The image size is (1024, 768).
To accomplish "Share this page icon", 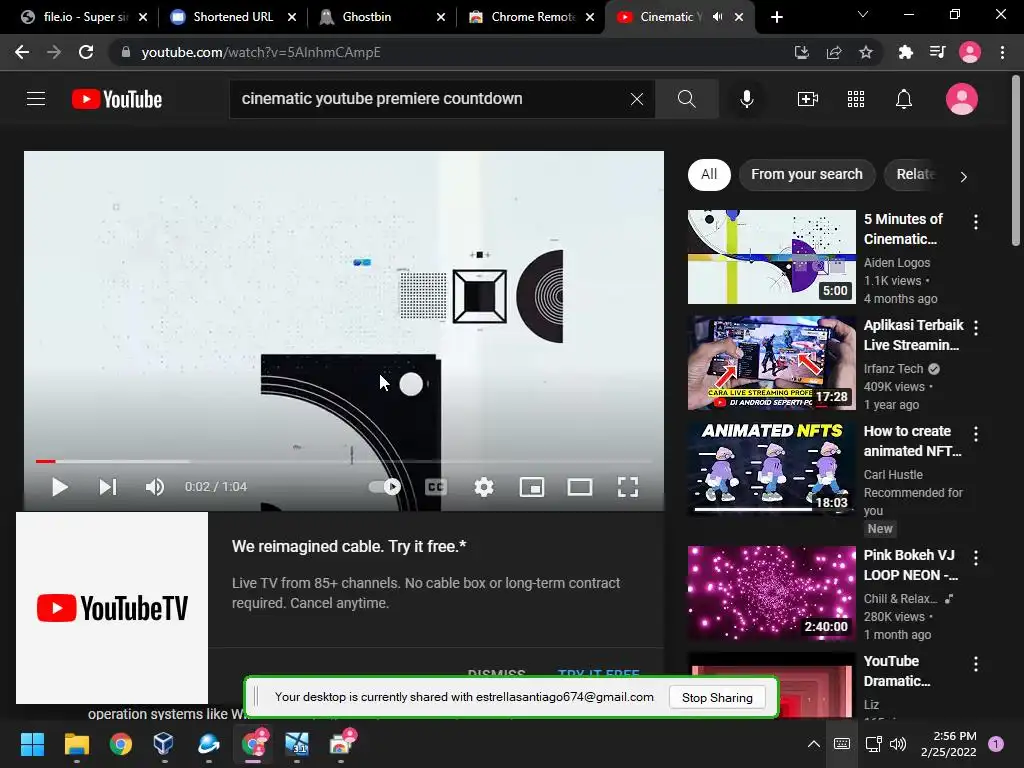I will (833, 52).
